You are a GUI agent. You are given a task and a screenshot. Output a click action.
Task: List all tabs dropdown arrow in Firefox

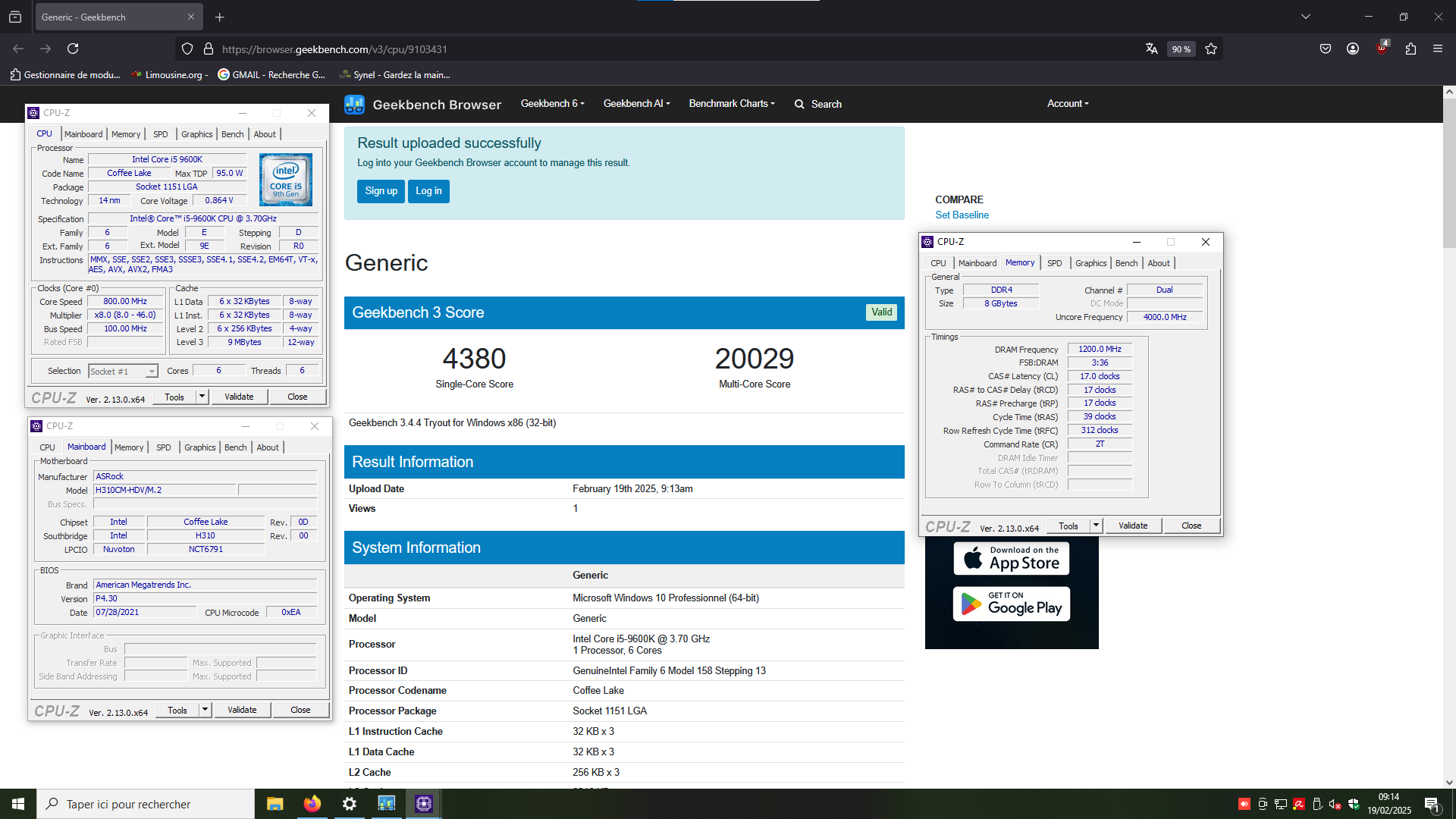click(1306, 17)
